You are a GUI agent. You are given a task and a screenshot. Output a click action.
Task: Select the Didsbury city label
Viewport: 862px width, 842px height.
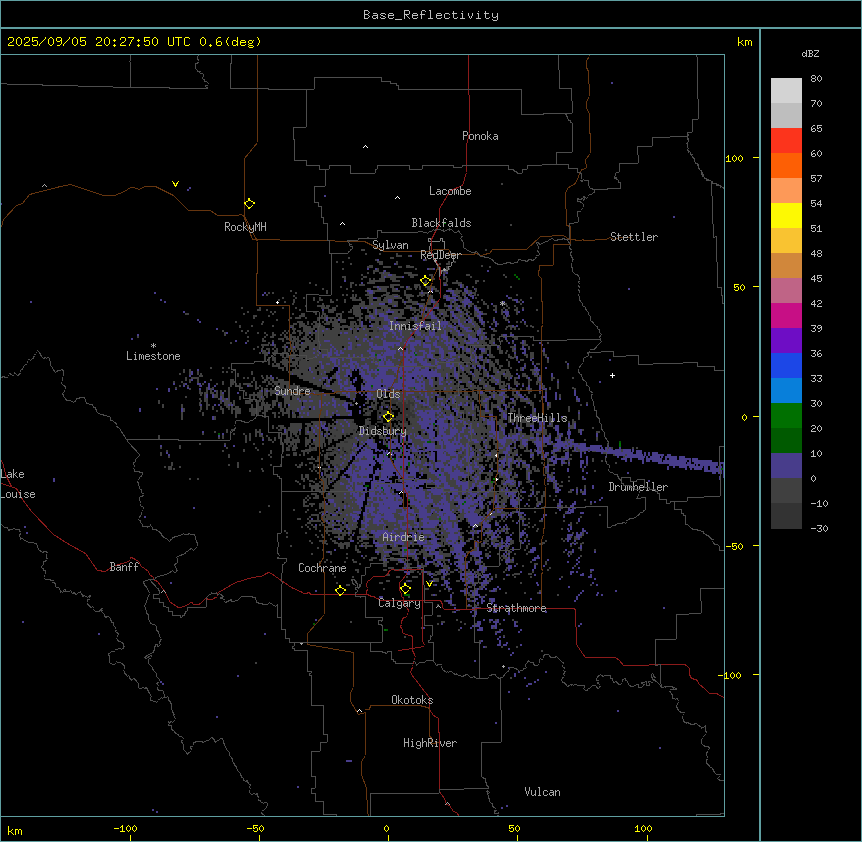pos(383,431)
